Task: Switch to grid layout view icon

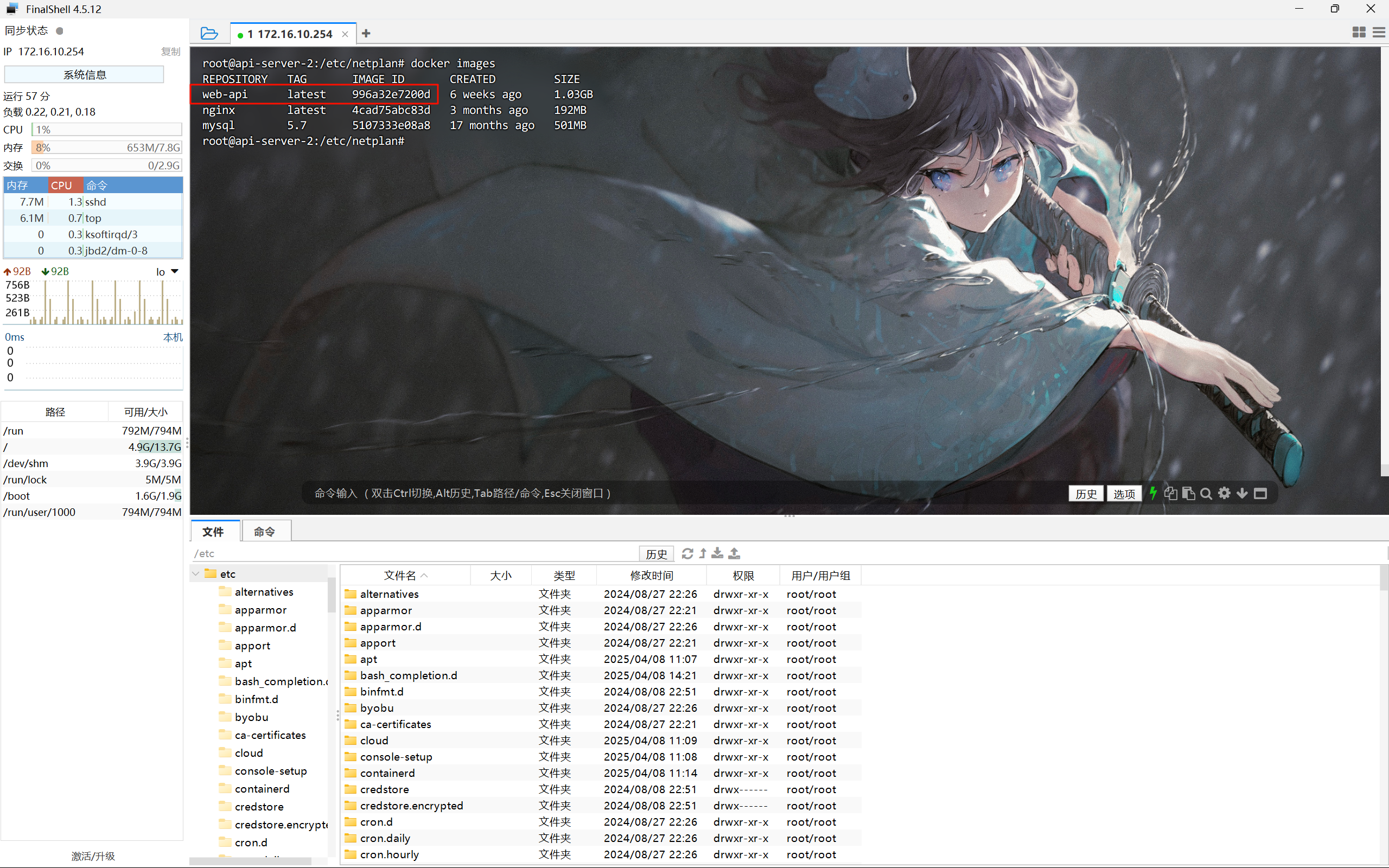Action: click(x=1359, y=33)
